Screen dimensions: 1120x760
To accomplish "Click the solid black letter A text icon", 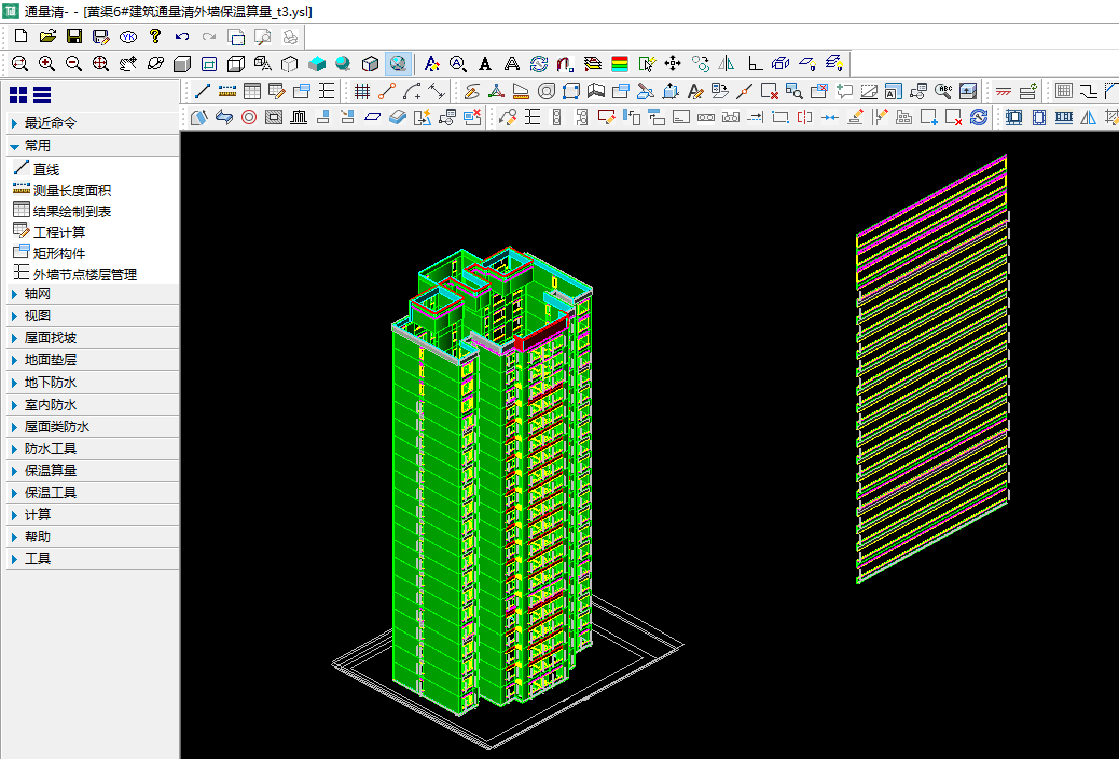I will coord(485,64).
